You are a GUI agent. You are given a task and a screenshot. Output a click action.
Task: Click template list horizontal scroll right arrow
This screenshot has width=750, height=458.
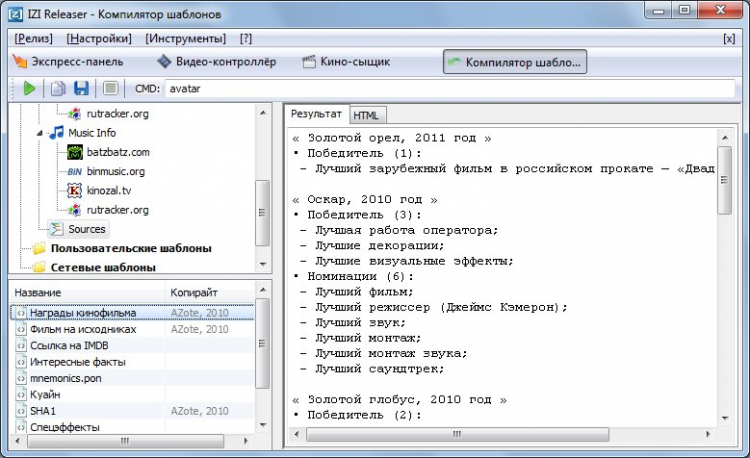[x=246, y=441]
